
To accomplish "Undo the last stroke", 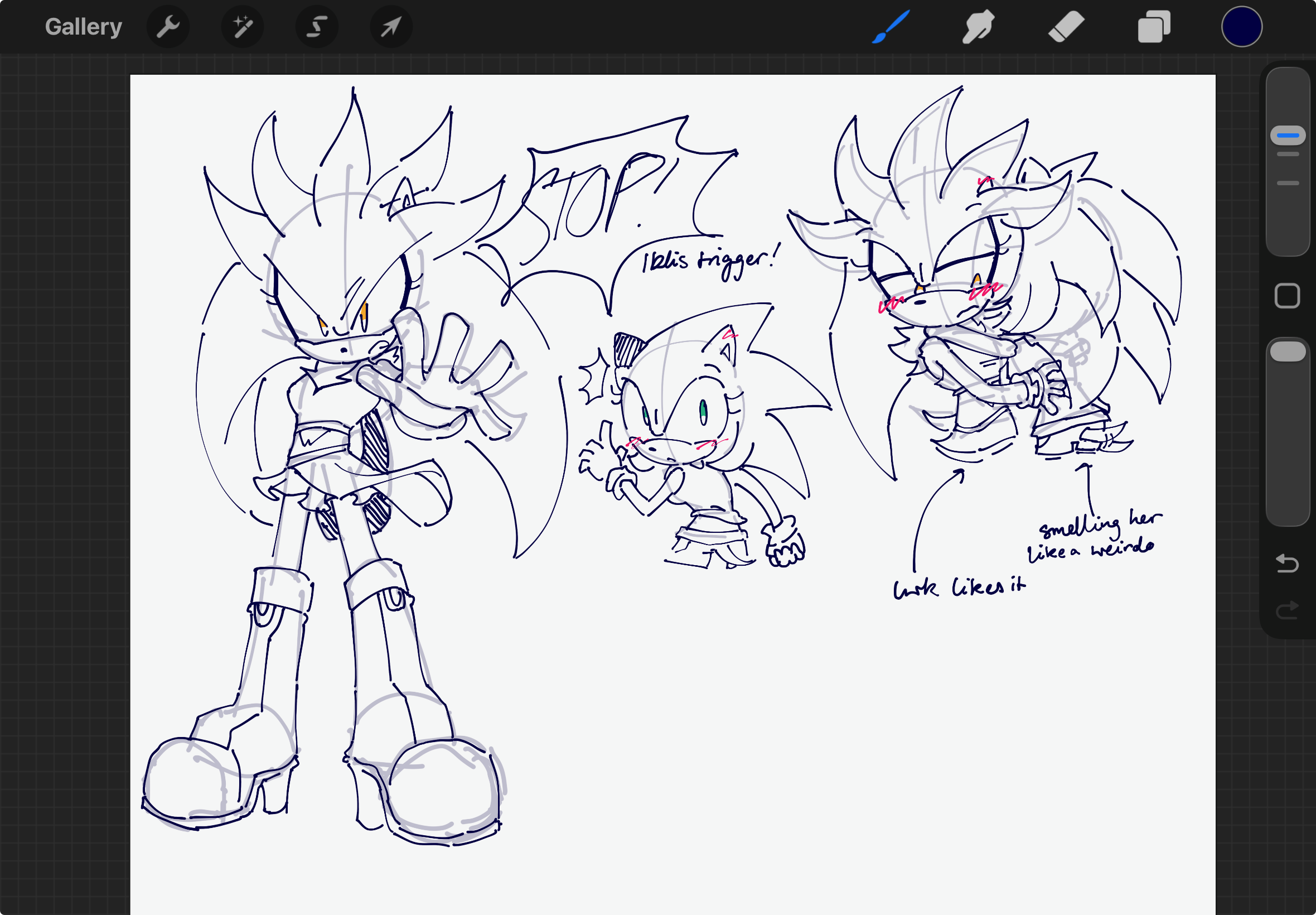I will [x=1288, y=563].
